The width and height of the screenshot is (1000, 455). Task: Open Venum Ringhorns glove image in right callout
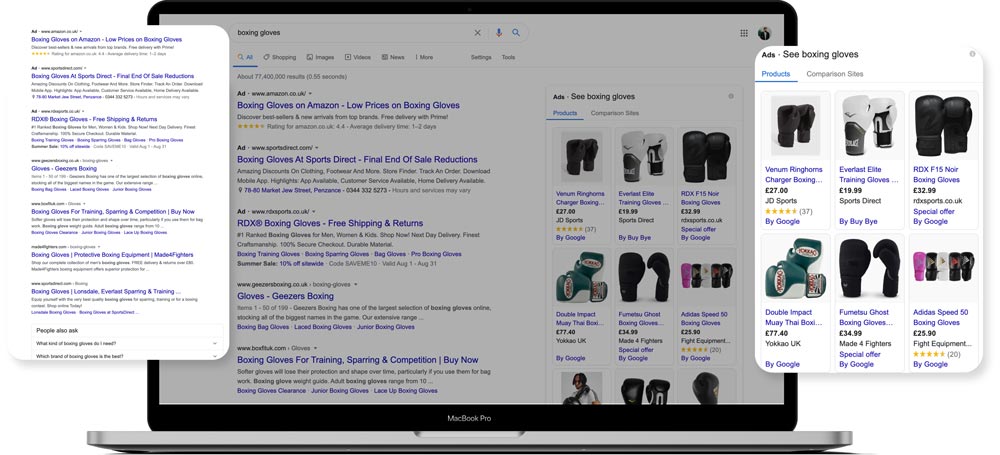click(795, 125)
